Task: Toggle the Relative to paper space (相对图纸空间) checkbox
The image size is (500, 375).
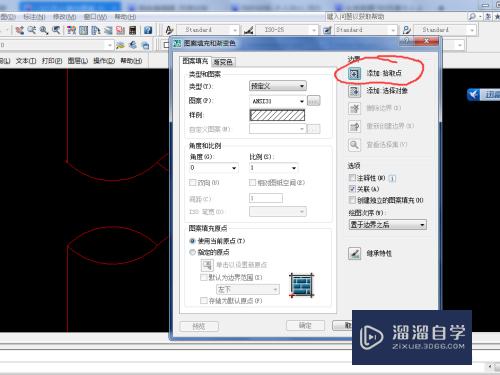Action: [252, 183]
